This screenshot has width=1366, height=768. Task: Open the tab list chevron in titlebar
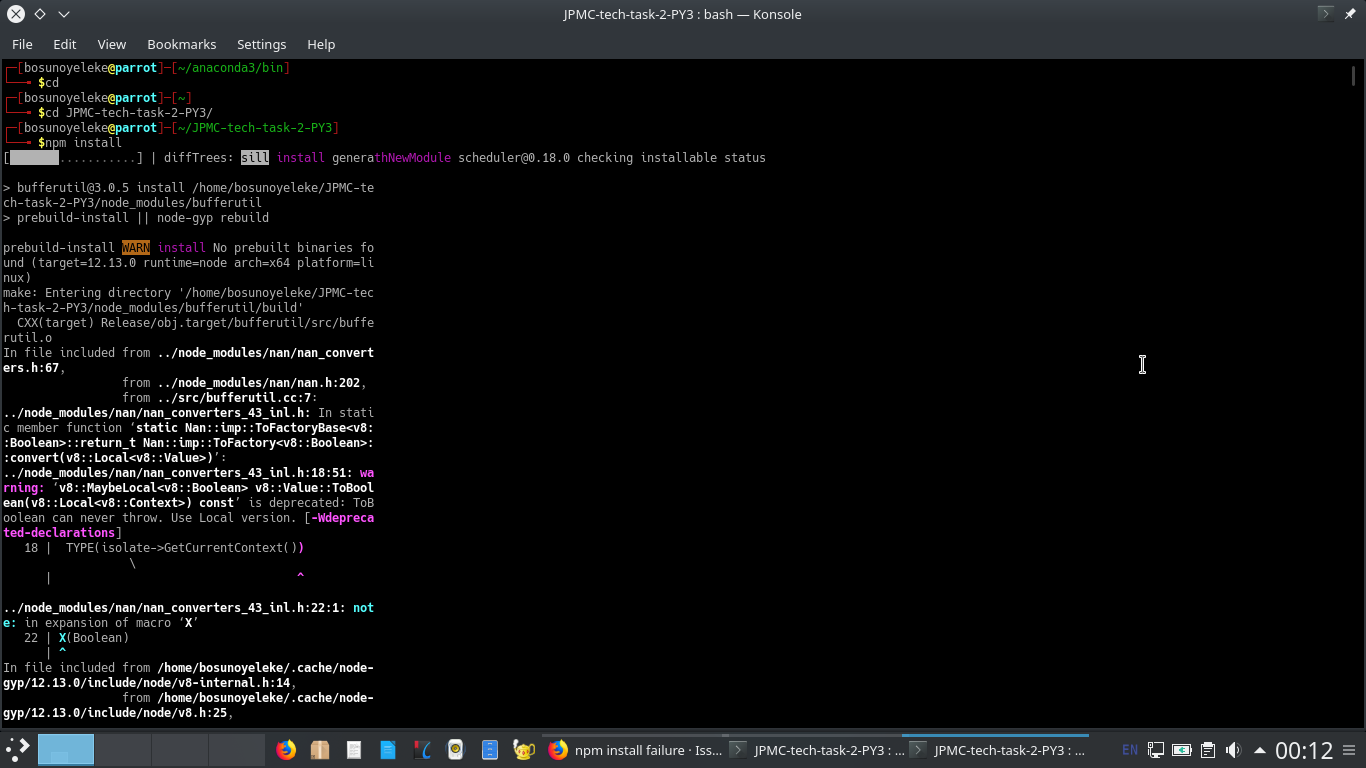tap(62, 14)
